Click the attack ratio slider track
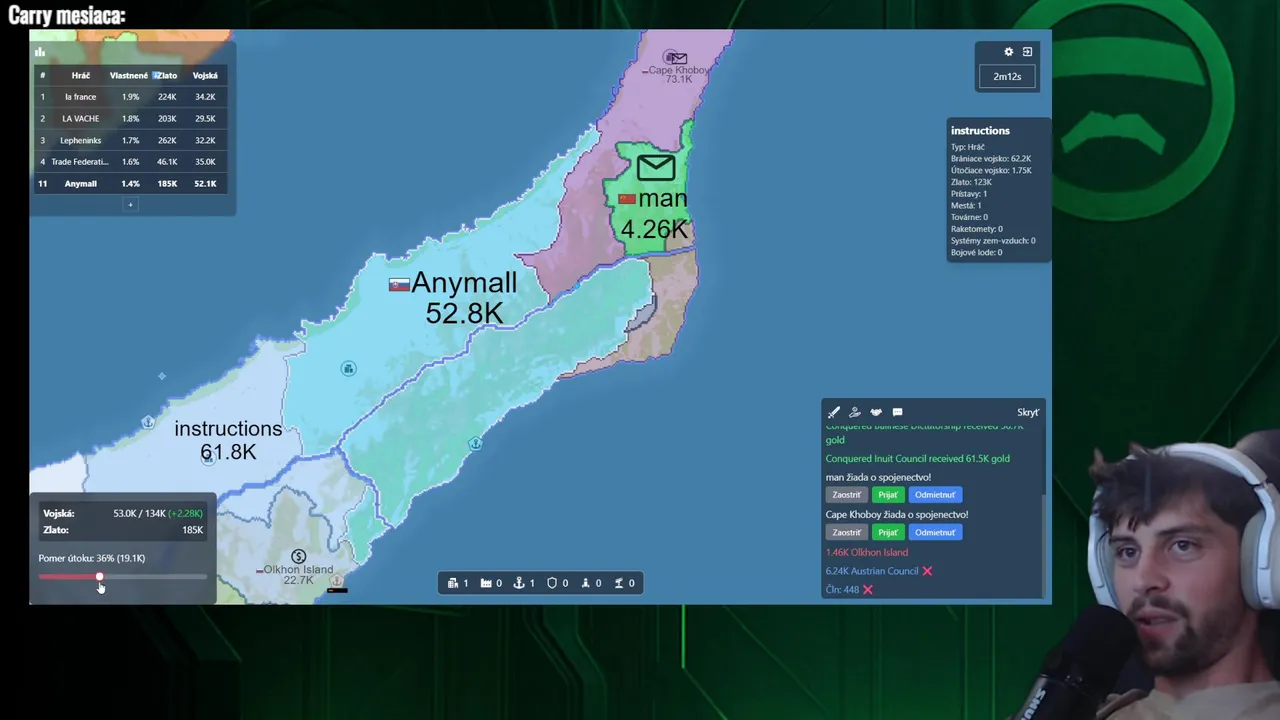The width and height of the screenshot is (1280, 720). [122, 577]
